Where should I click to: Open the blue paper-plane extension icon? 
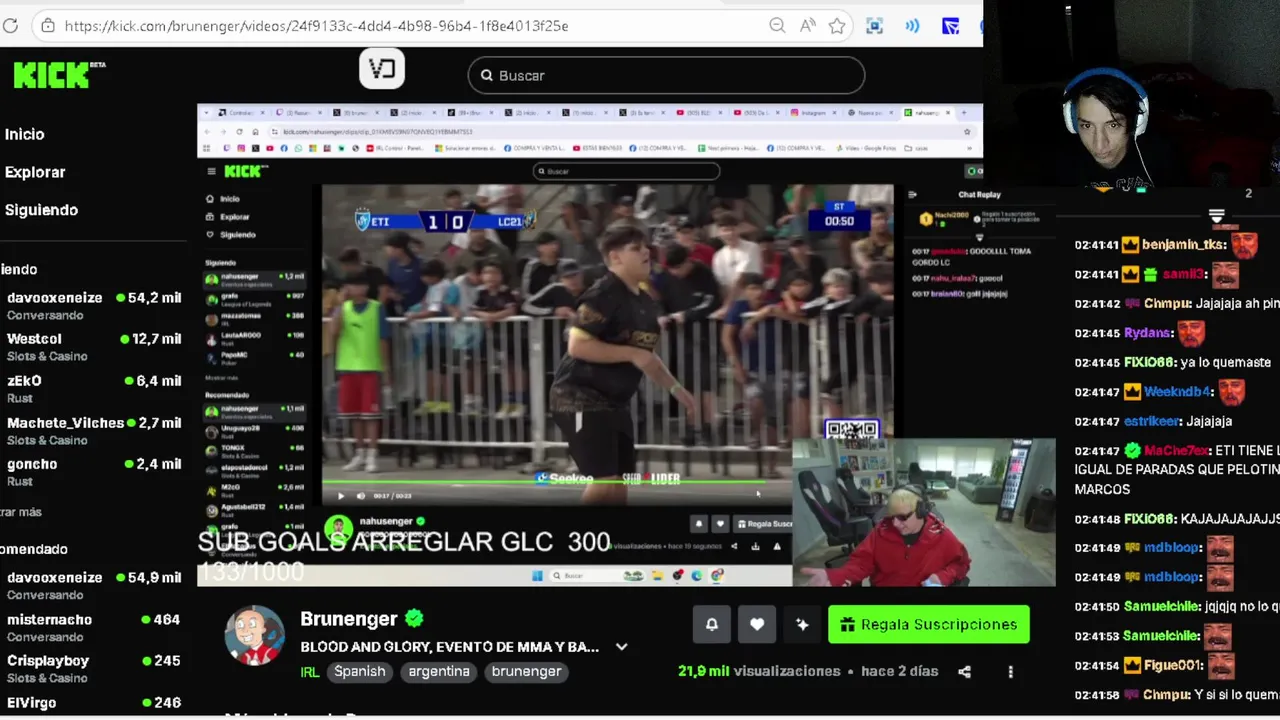pos(950,26)
